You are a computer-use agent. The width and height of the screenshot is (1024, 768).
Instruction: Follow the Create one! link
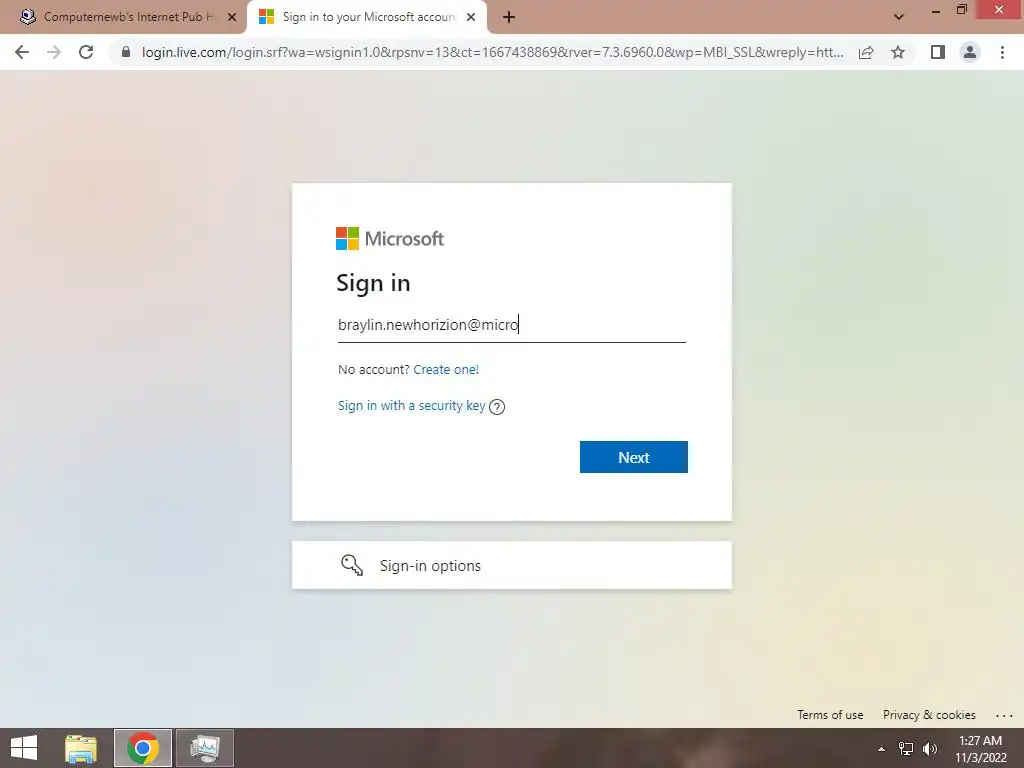(x=446, y=370)
